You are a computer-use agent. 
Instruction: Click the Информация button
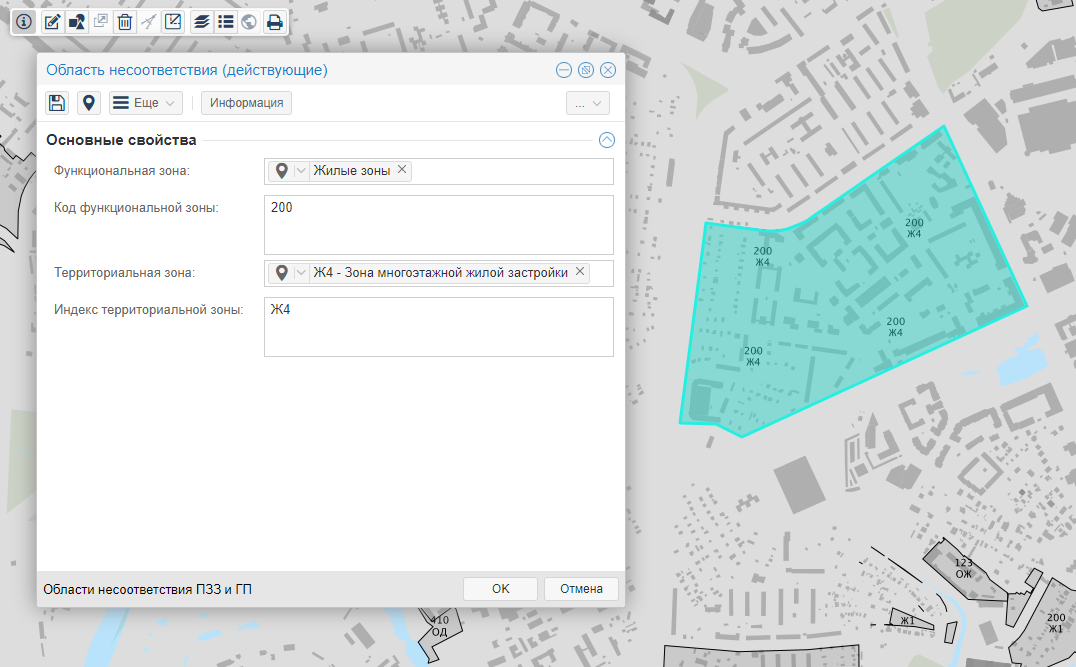point(246,103)
